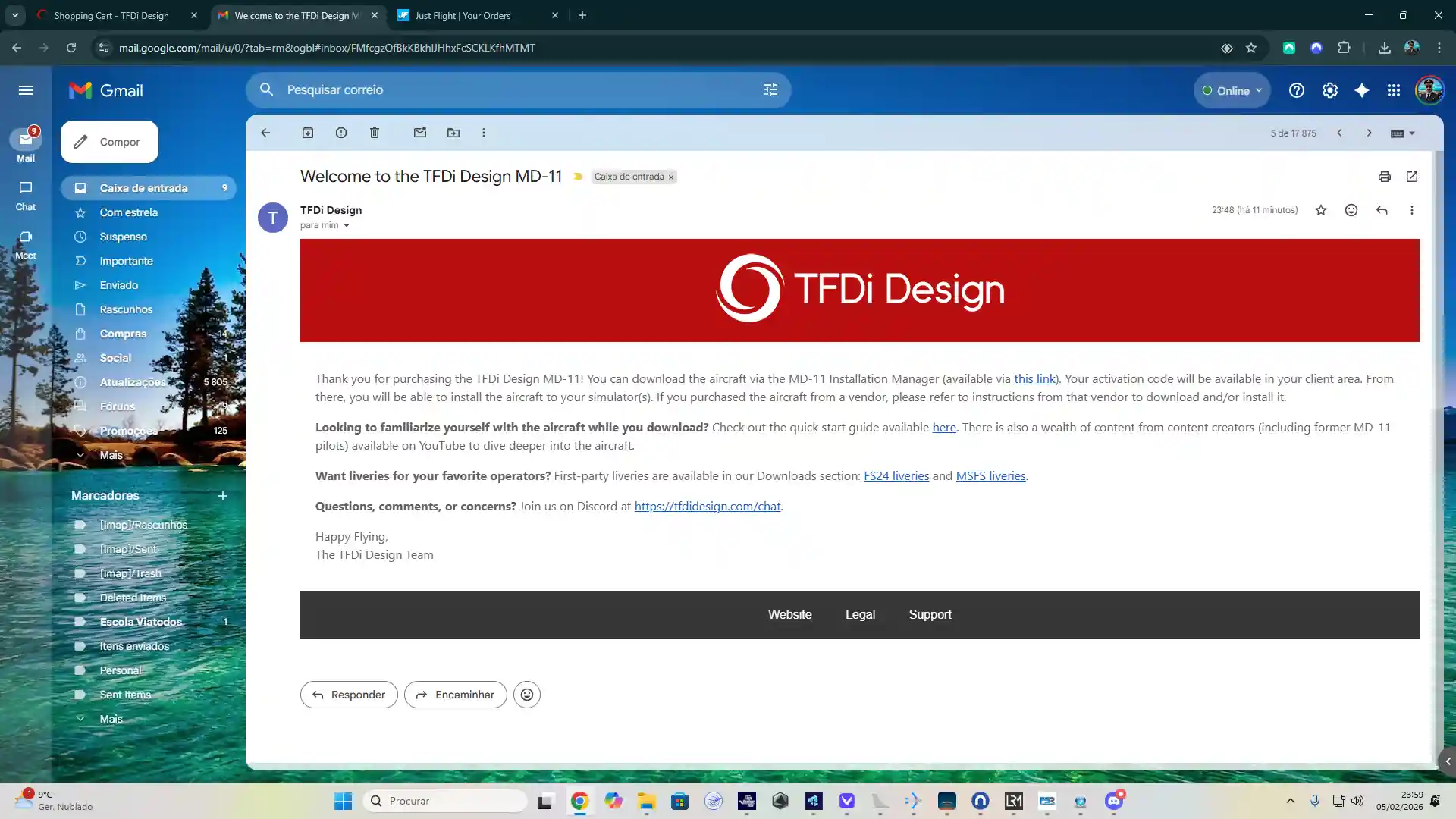The width and height of the screenshot is (1456, 819).
Task: Open the FS24 liveries link
Action: (896, 476)
